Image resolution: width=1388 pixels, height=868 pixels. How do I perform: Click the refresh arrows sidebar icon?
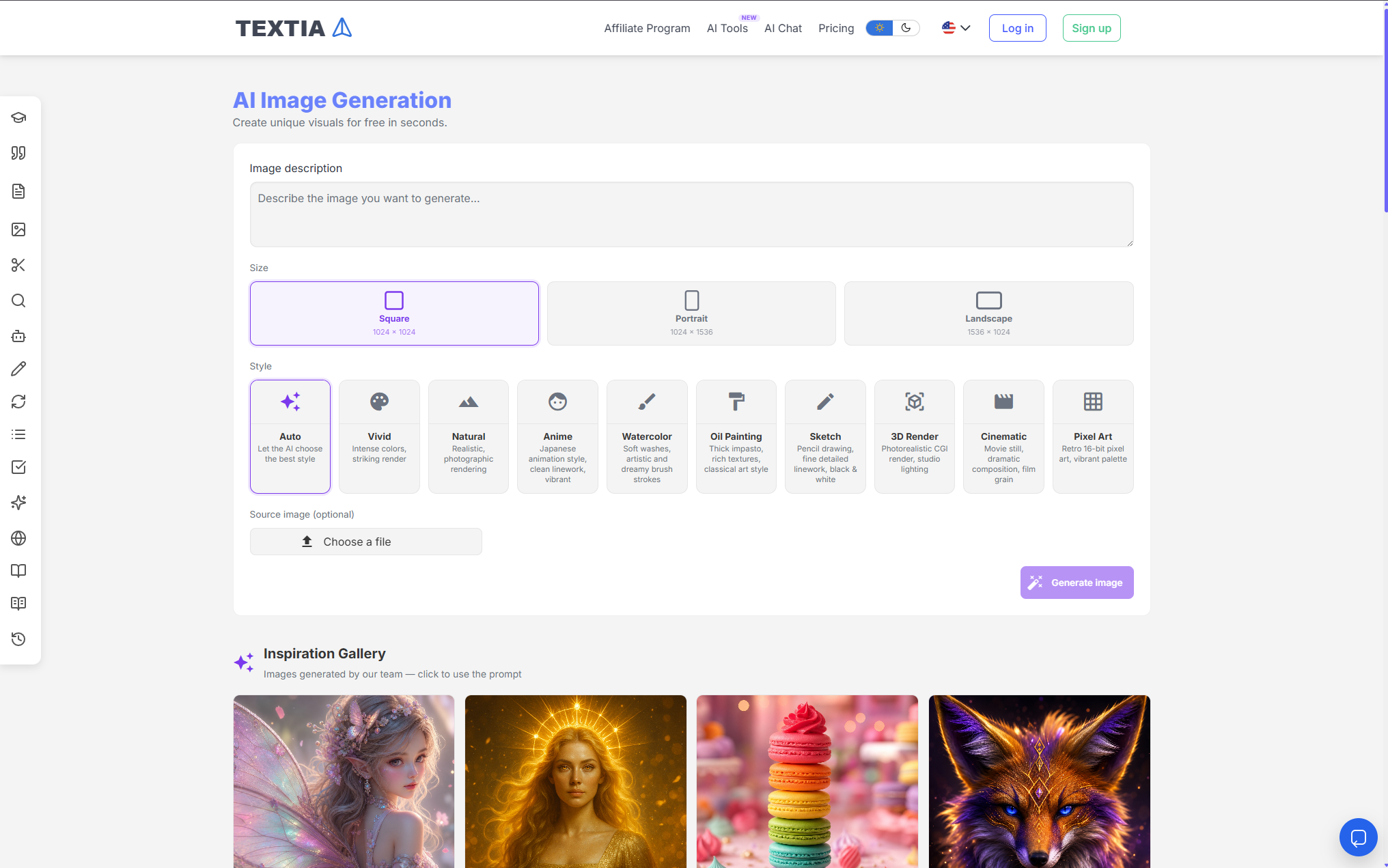point(18,402)
